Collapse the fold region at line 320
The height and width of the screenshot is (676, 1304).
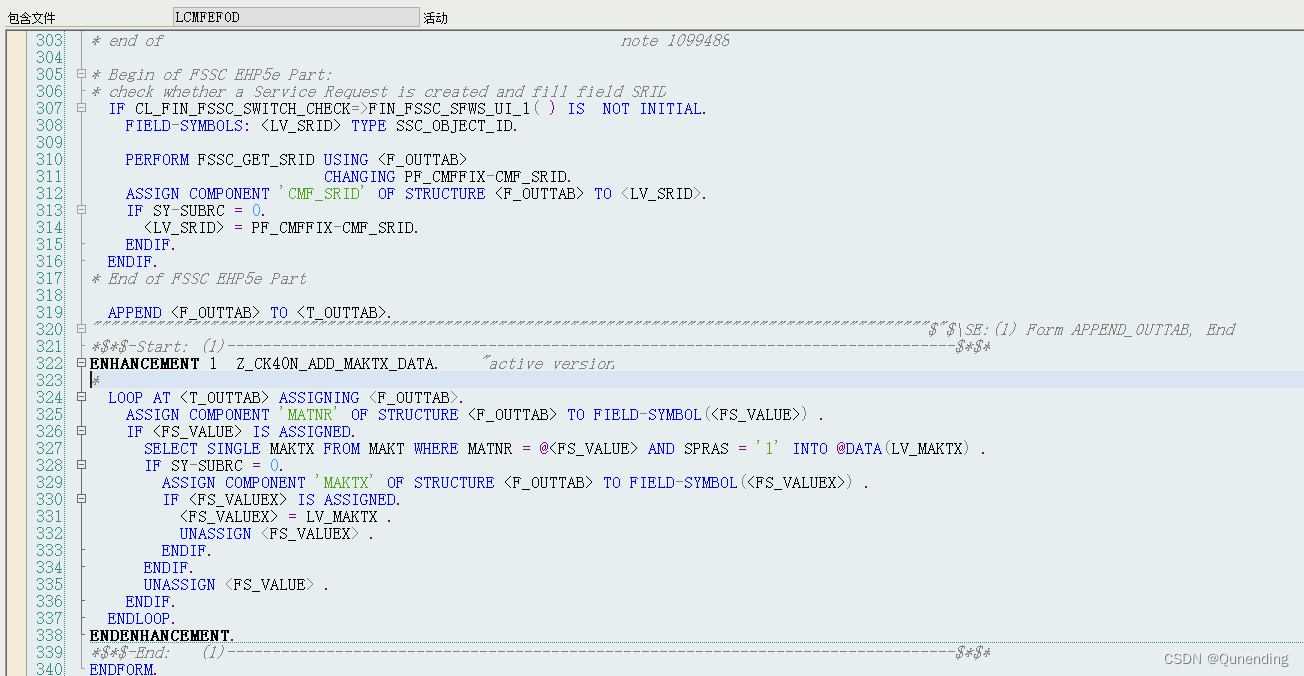[80, 328]
